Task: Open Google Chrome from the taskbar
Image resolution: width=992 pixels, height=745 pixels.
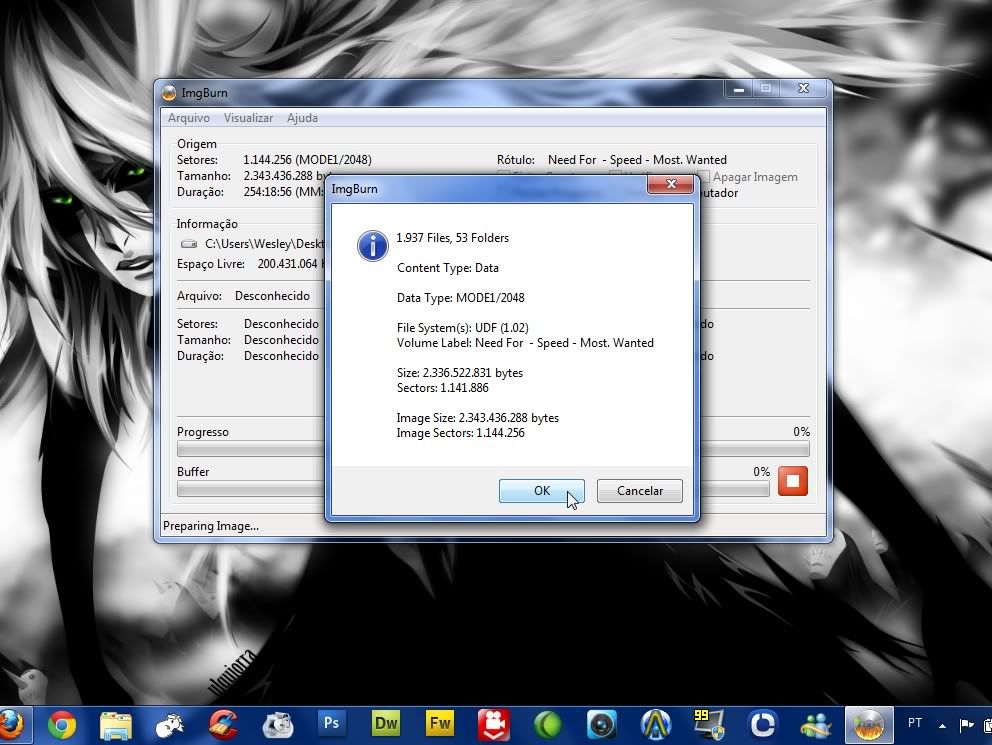Action: (x=62, y=723)
